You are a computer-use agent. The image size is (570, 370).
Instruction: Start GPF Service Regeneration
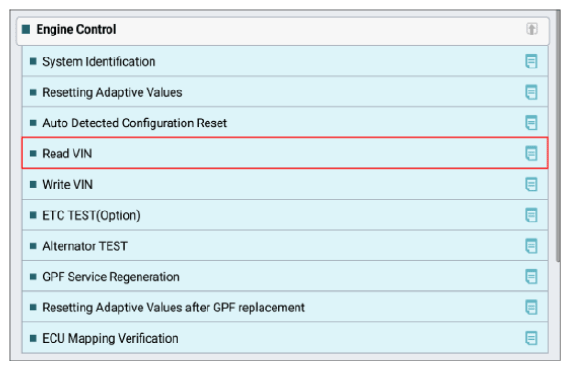click(x=285, y=276)
